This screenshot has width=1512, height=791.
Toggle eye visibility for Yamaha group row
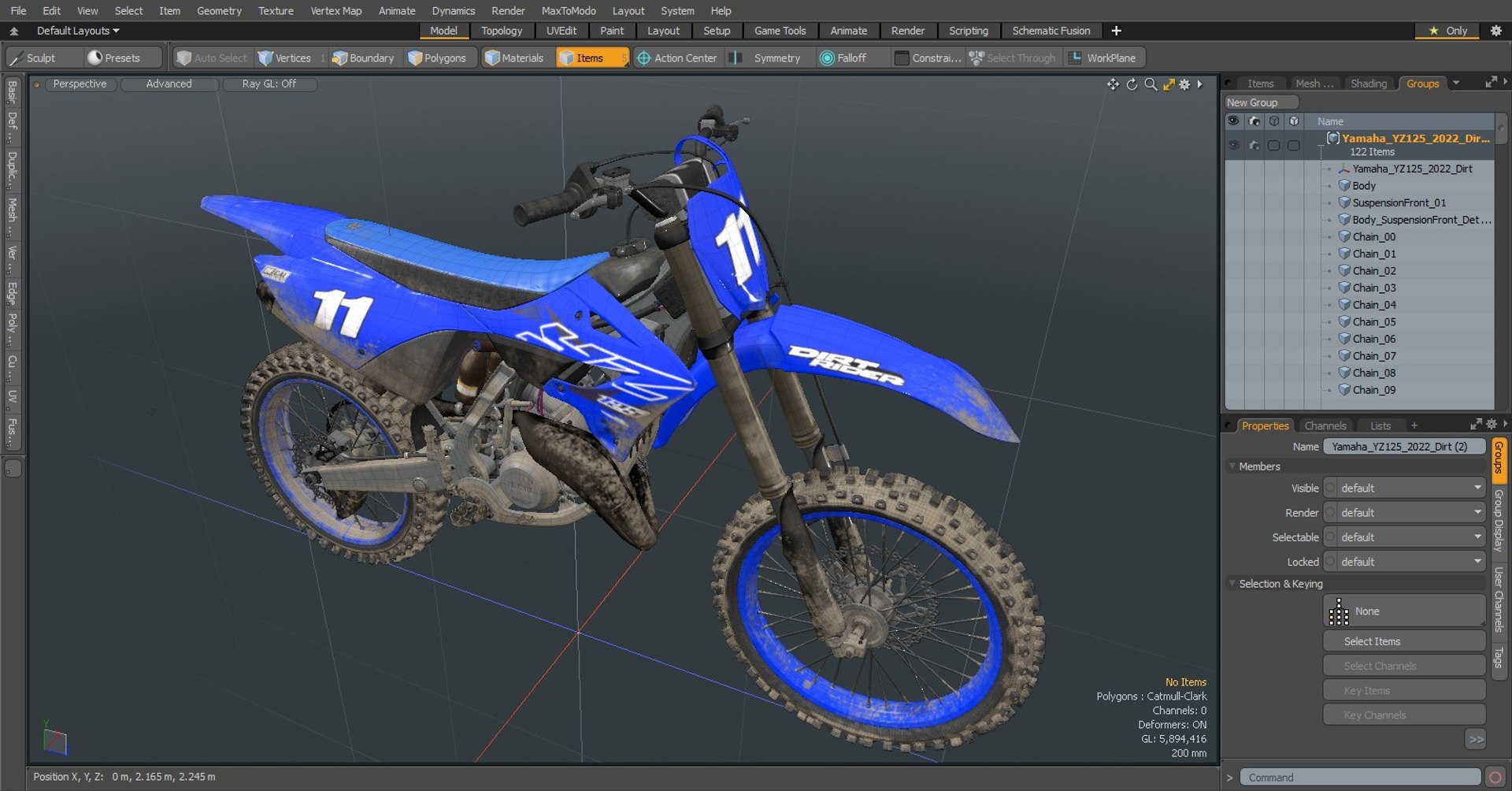(1234, 146)
